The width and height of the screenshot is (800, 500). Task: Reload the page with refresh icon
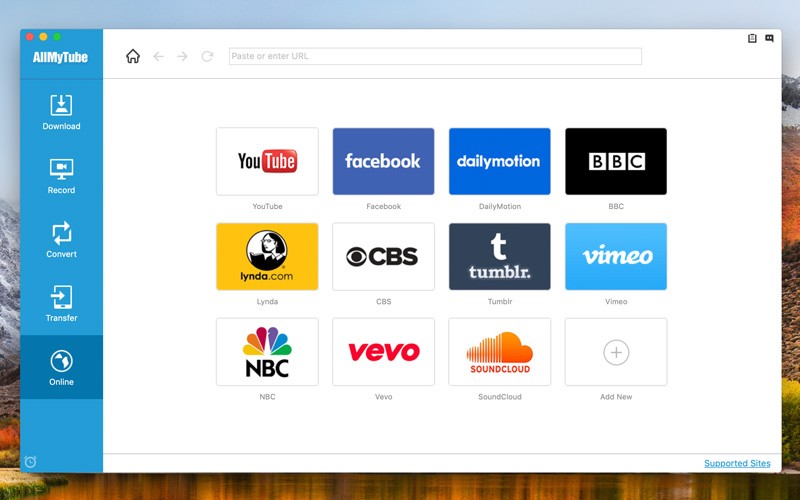pyautogui.click(x=207, y=56)
